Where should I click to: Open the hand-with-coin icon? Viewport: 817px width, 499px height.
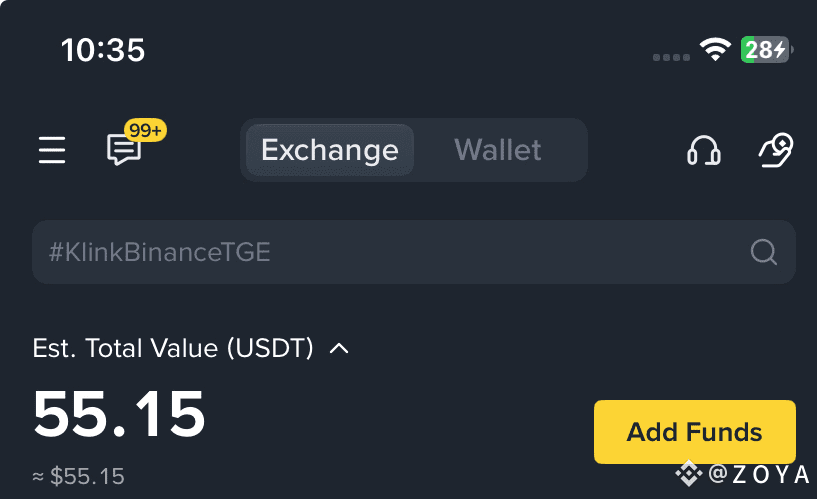776,150
